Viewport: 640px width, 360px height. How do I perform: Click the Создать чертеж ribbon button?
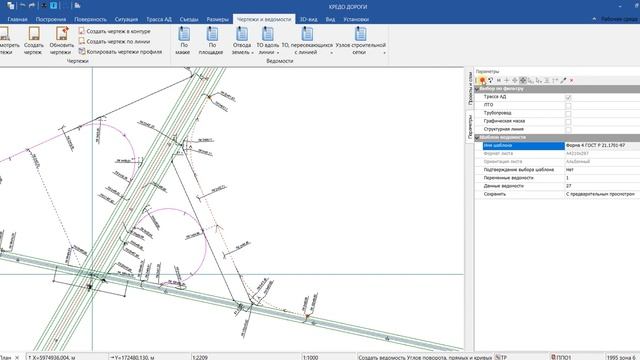[33, 40]
